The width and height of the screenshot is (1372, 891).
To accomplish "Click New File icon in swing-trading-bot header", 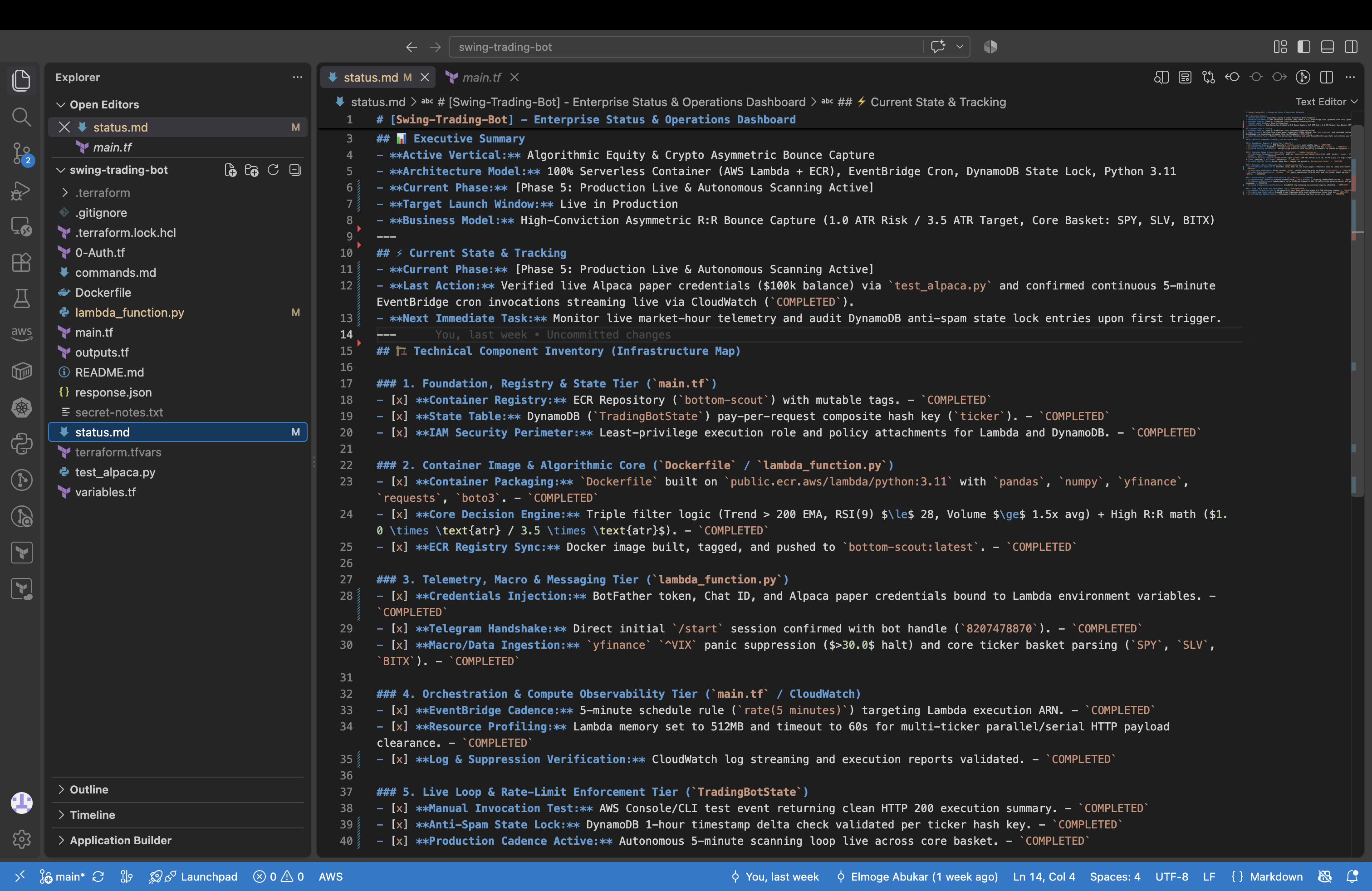I will pyautogui.click(x=230, y=170).
